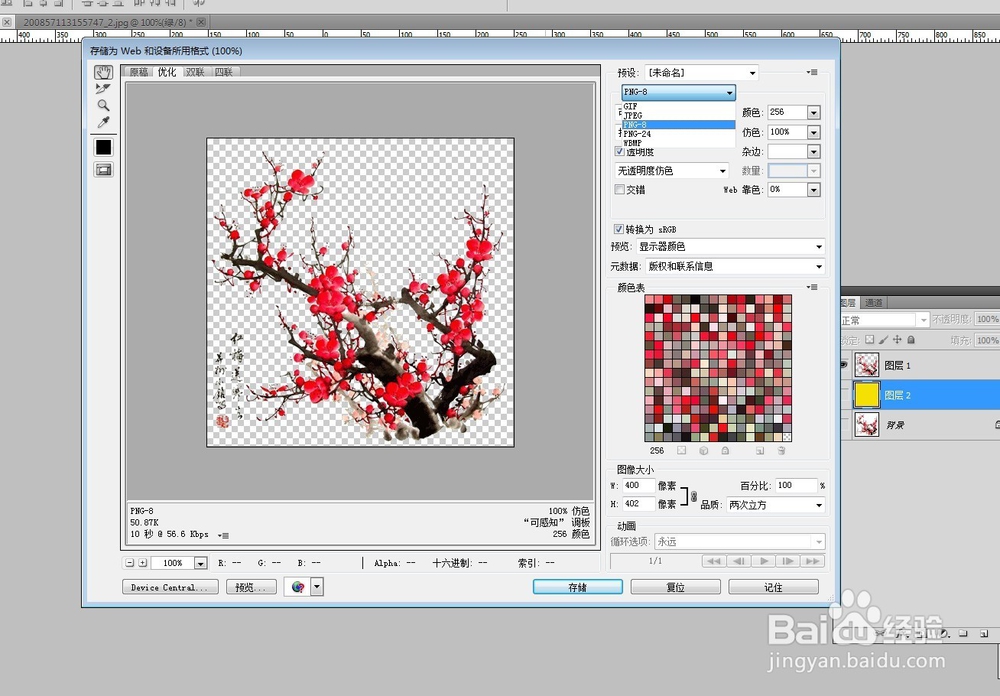The image size is (1000, 696).
Task: Open the 颜色 colors count dropdown
Action: pos(814,113)
